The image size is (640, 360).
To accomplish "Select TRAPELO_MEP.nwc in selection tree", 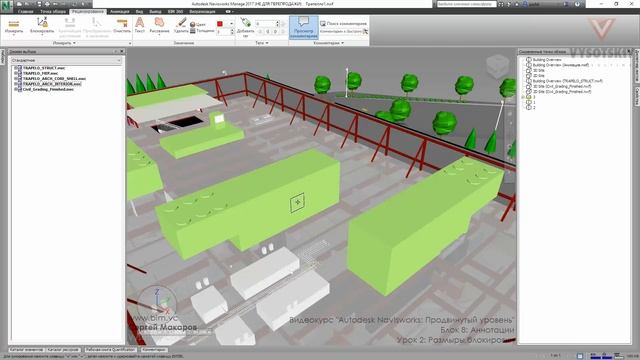I will coord(40,73).
